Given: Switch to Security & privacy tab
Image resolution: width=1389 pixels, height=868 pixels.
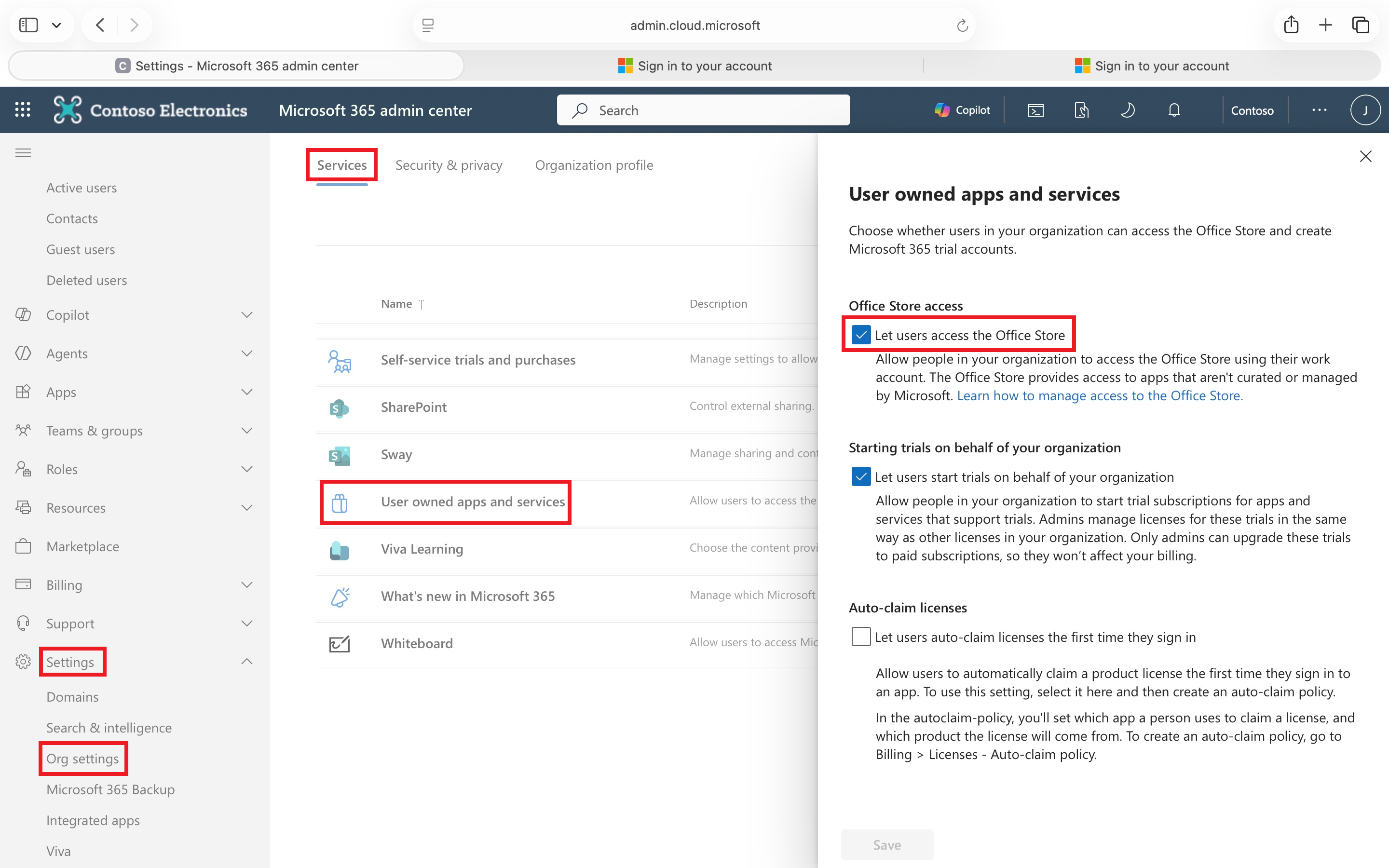Looking at the screenshot, I should 448,165.
